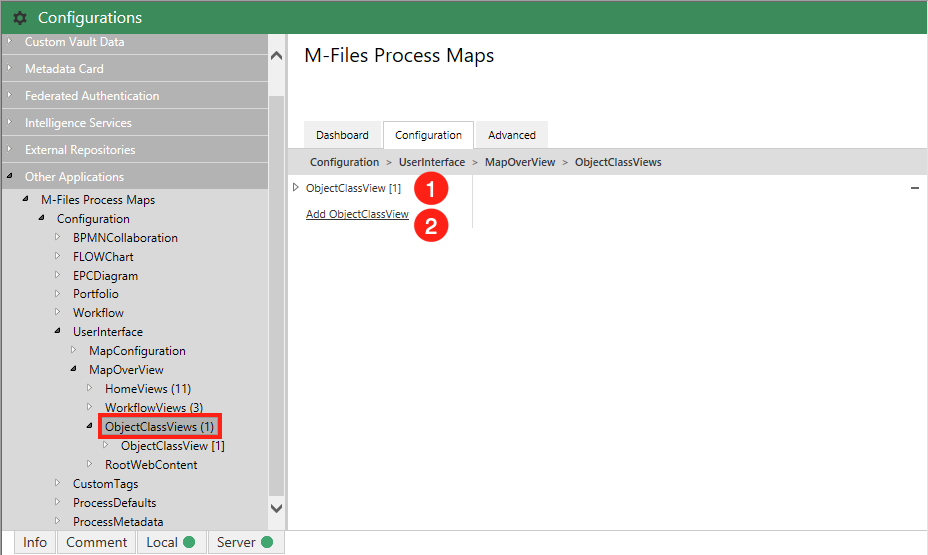Expand the WorkflowViews (3) node arrow
Viewport: 928px width, 555px height.
coord(90,408)
